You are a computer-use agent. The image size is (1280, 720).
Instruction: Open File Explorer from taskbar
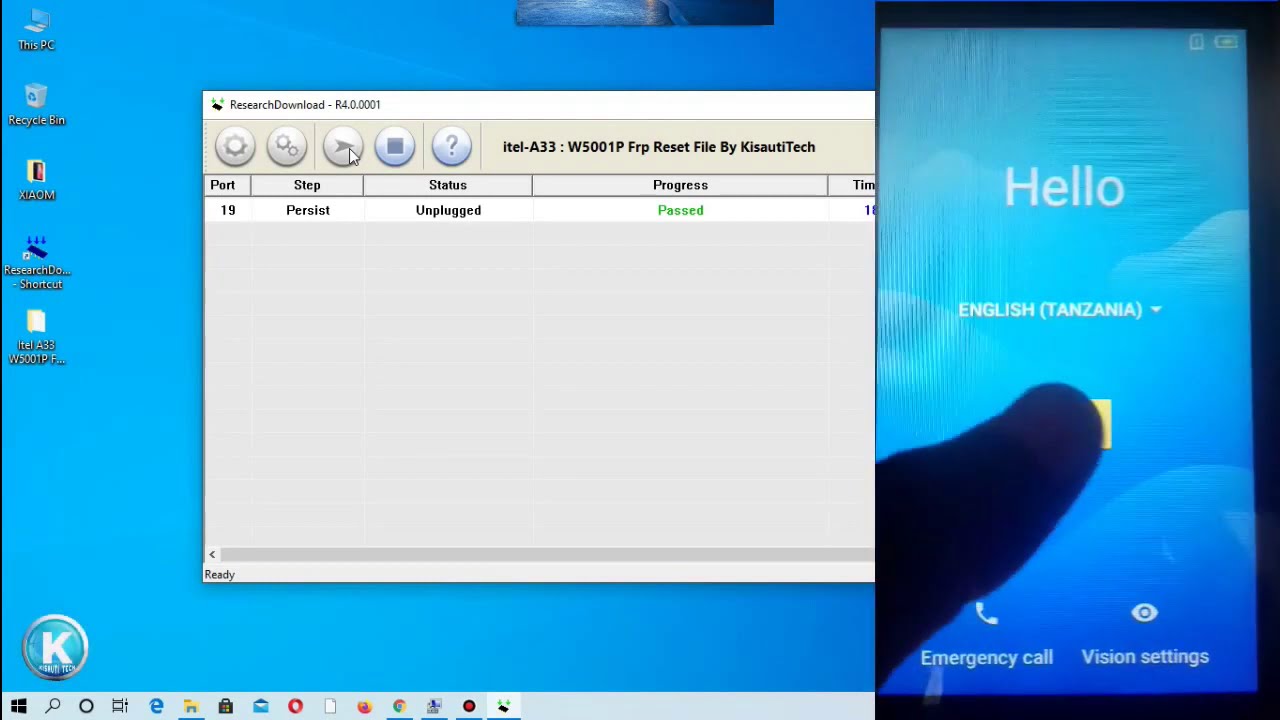pyautogui.click(x=190, y=706)
